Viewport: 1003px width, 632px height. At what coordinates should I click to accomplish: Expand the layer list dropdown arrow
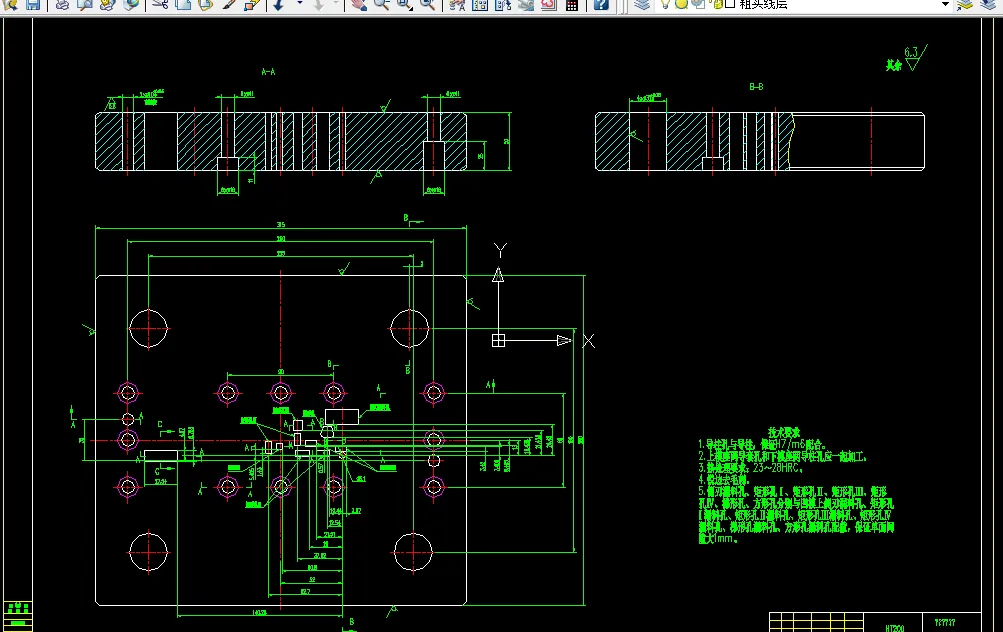click(945, 4)
